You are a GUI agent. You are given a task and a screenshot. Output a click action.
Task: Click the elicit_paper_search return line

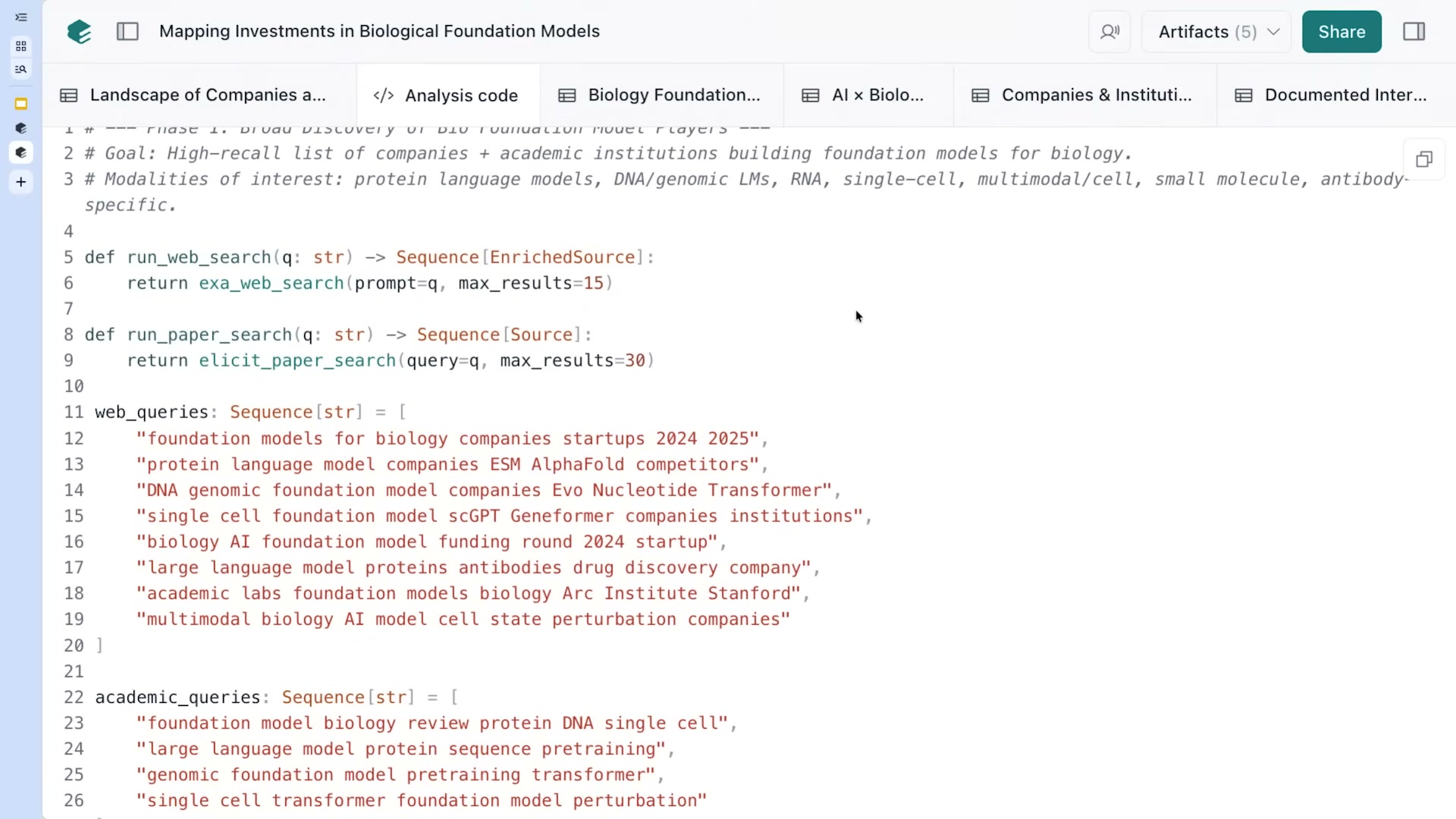coord(391,361)
